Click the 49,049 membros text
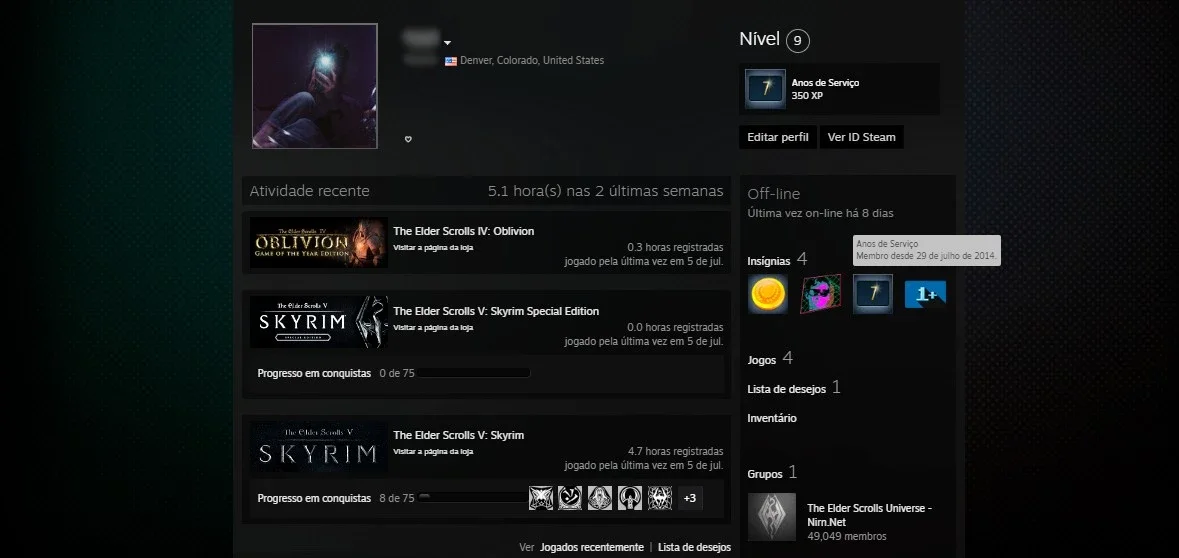 pos(847,536)
